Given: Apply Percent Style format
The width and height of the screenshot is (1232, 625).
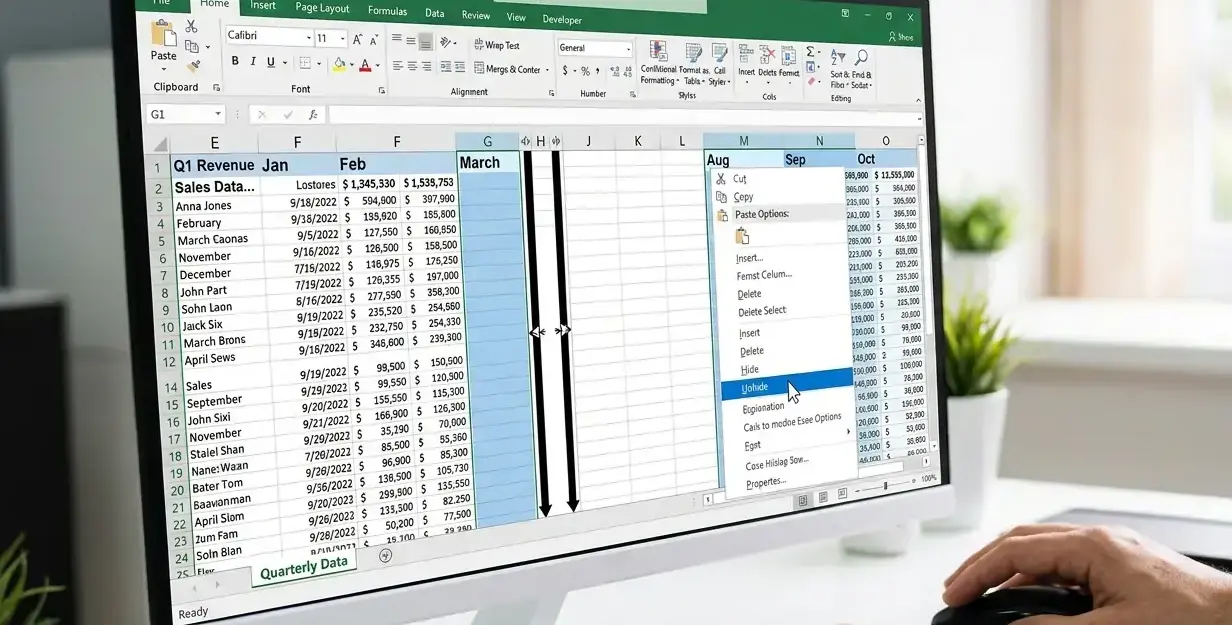Looking at the screenshot, I should [585, 71].
